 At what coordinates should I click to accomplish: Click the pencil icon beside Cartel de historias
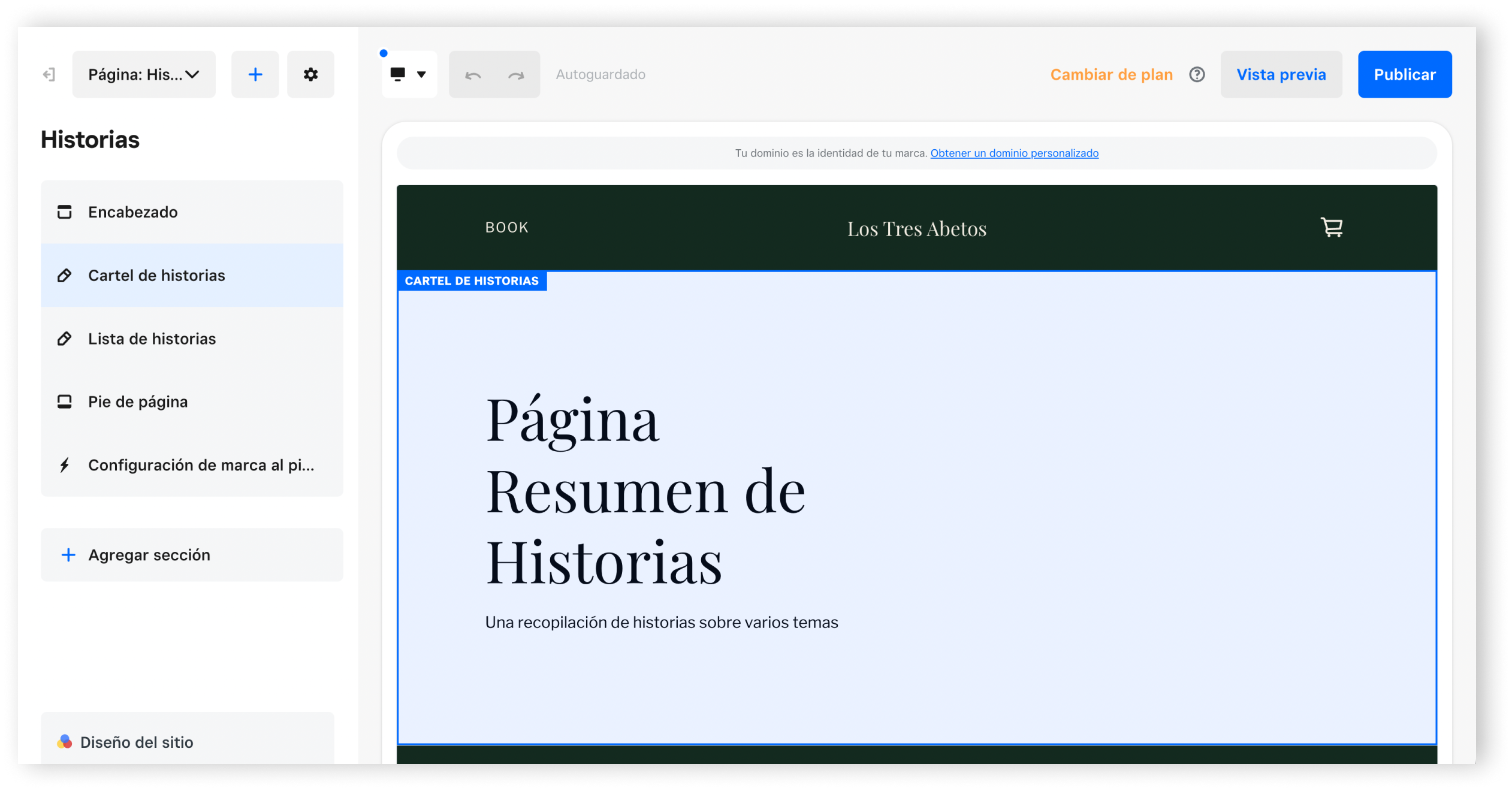pyautogui.click(x=64, y=276)
